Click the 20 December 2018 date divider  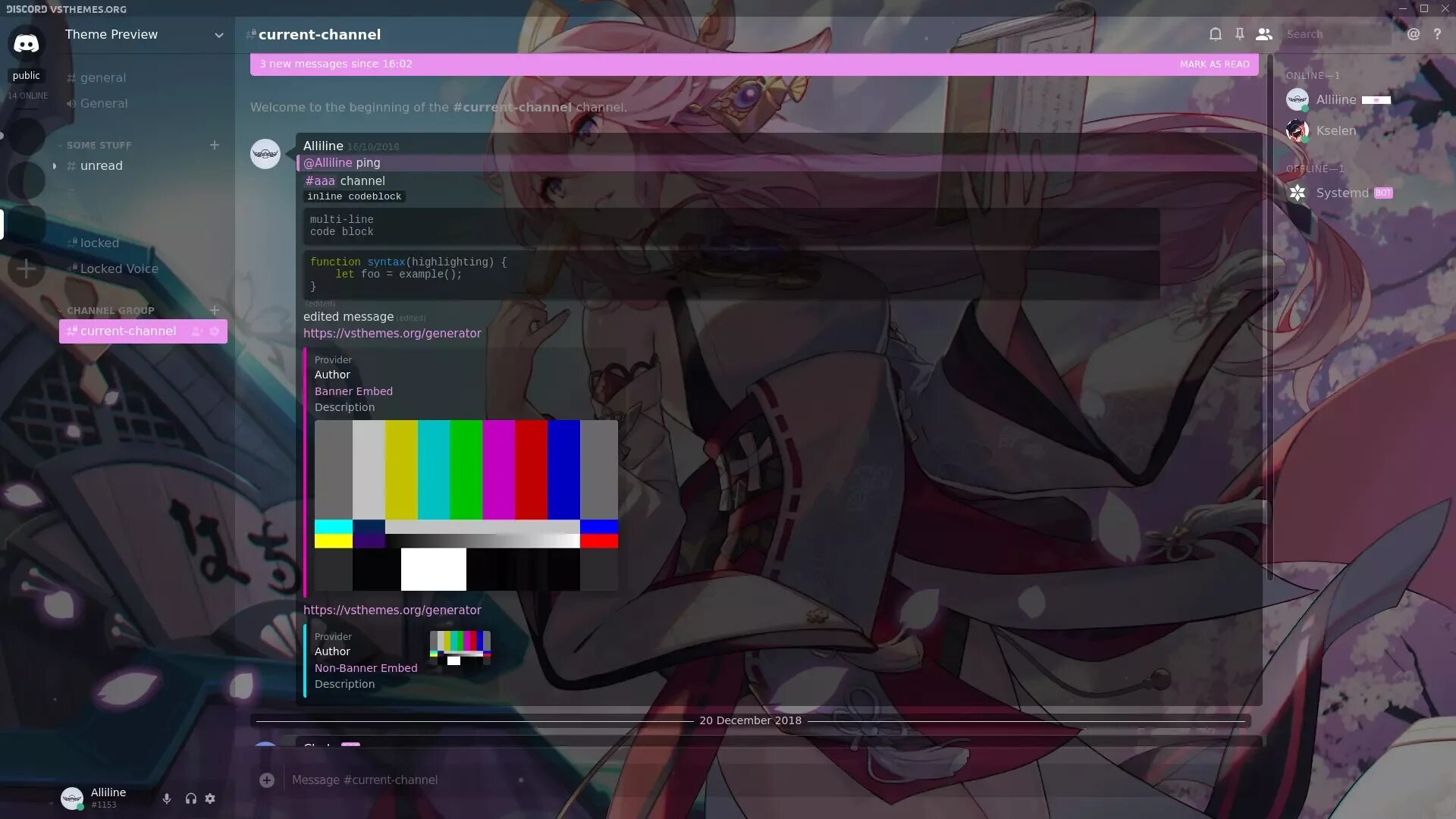point(750,720)
